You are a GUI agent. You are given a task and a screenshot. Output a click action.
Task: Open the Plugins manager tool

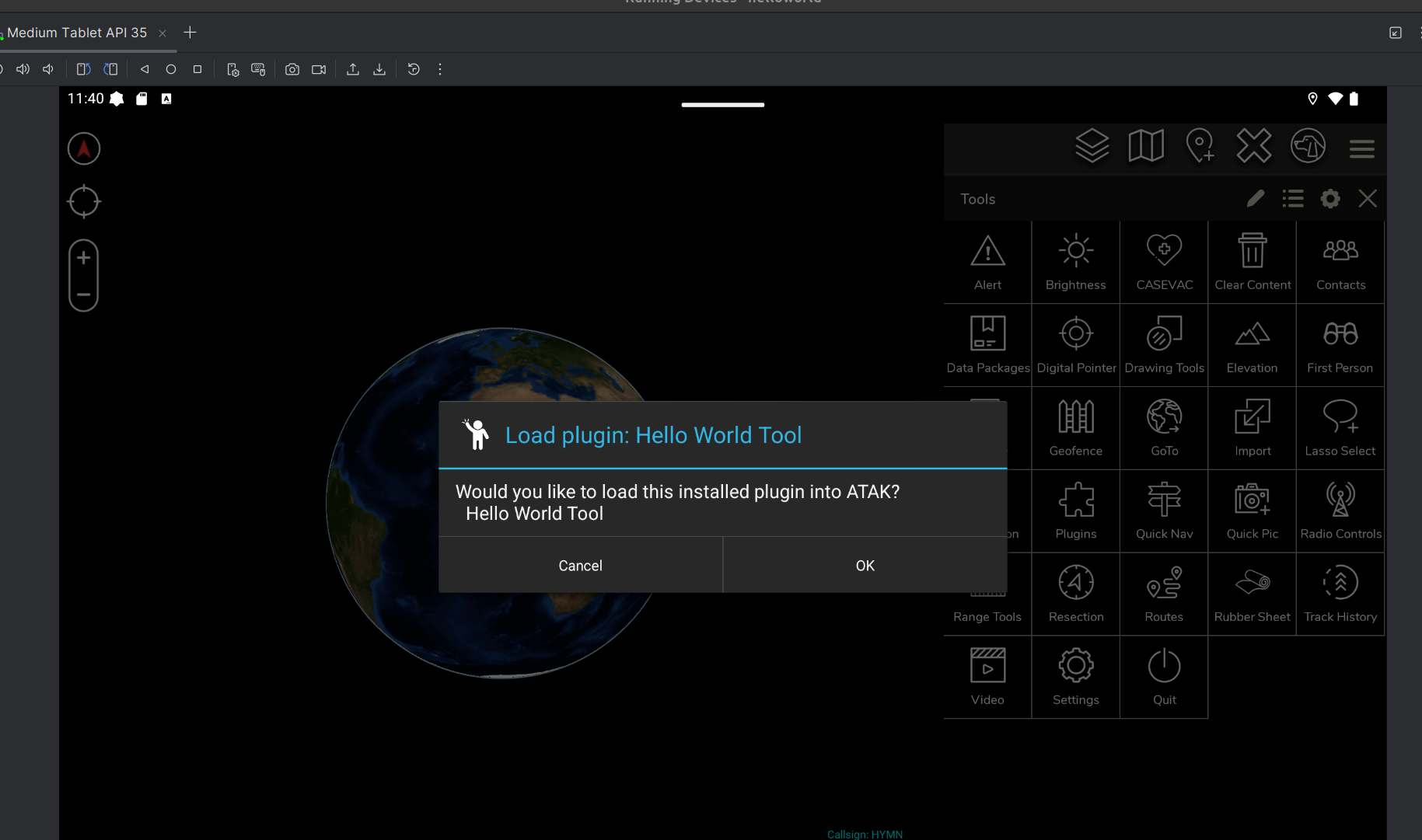tap(1075, 511)
